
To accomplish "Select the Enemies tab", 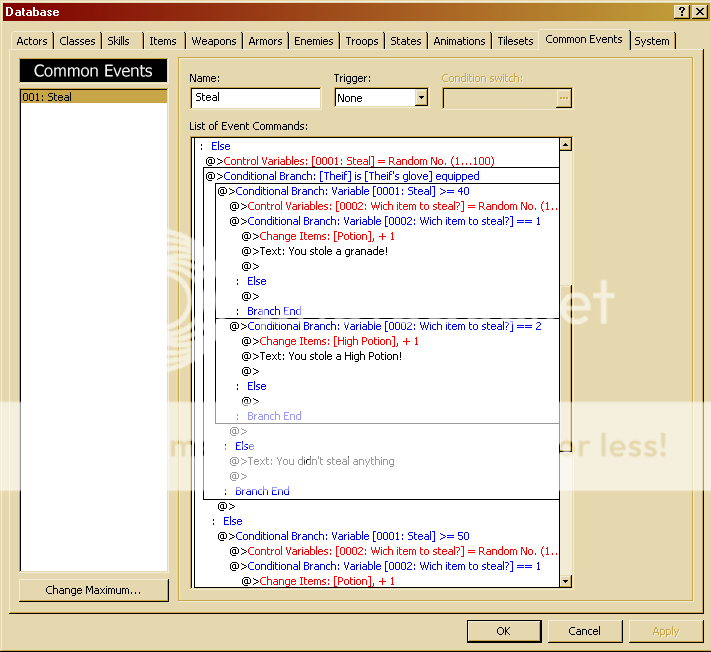I will (x=314, y=41).
